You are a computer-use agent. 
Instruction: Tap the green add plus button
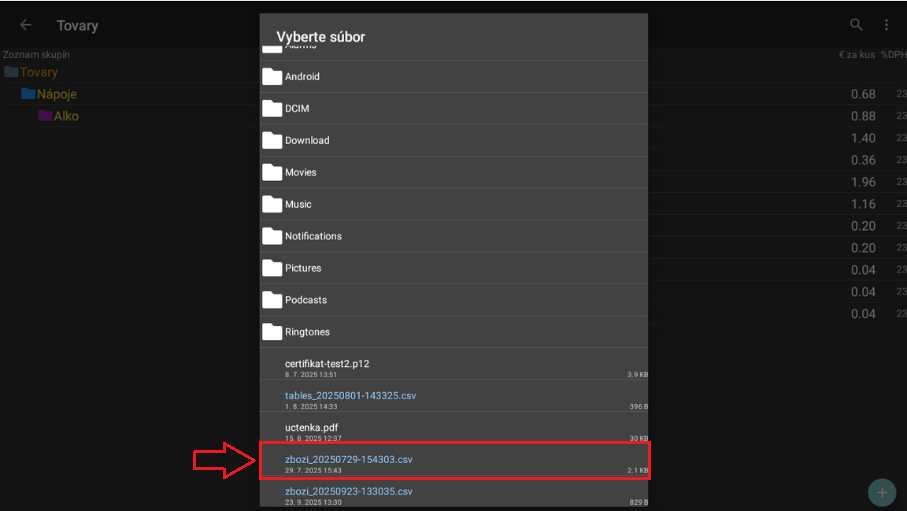point(881,492)
